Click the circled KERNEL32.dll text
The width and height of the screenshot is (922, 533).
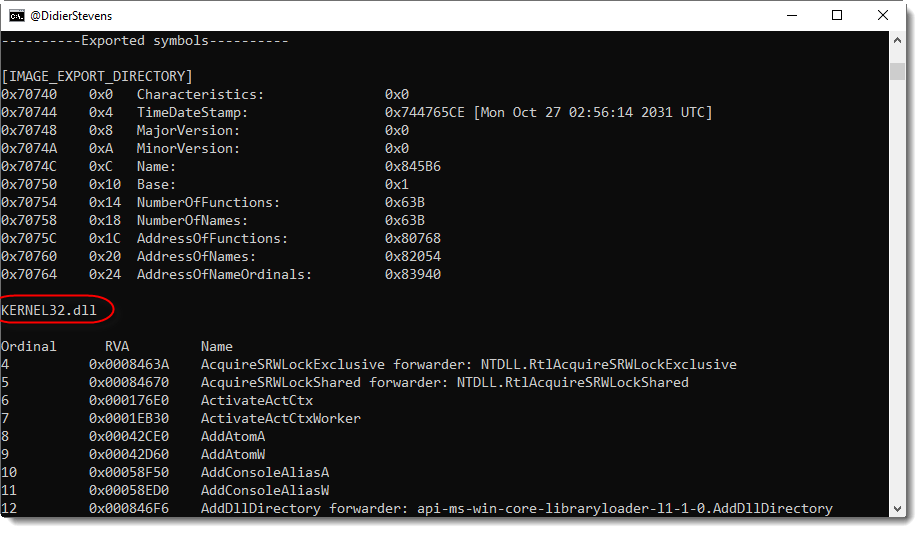tap(49, 310)
